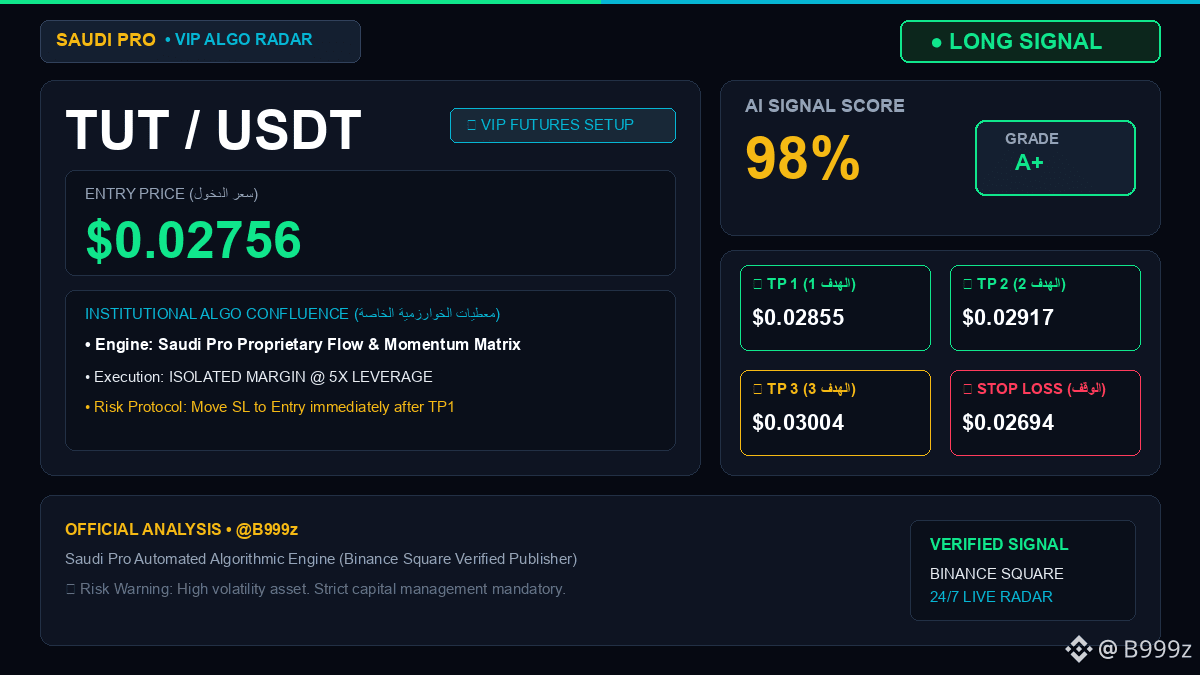Click the Risk Protocol move SL line
The image size is (1200, 675).
click(270, 407)
